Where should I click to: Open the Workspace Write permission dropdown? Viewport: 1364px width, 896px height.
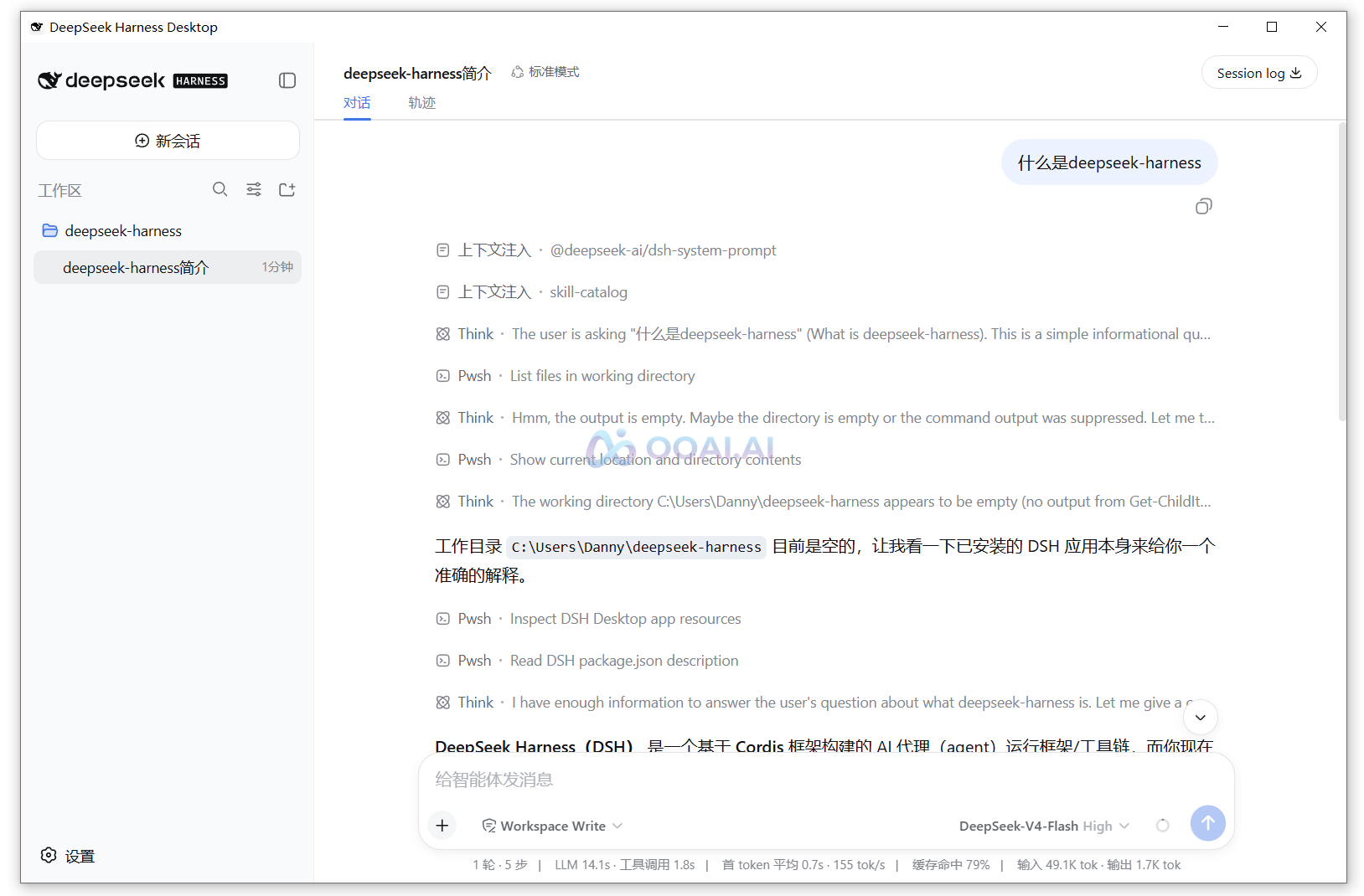click(x=553, y=826)
